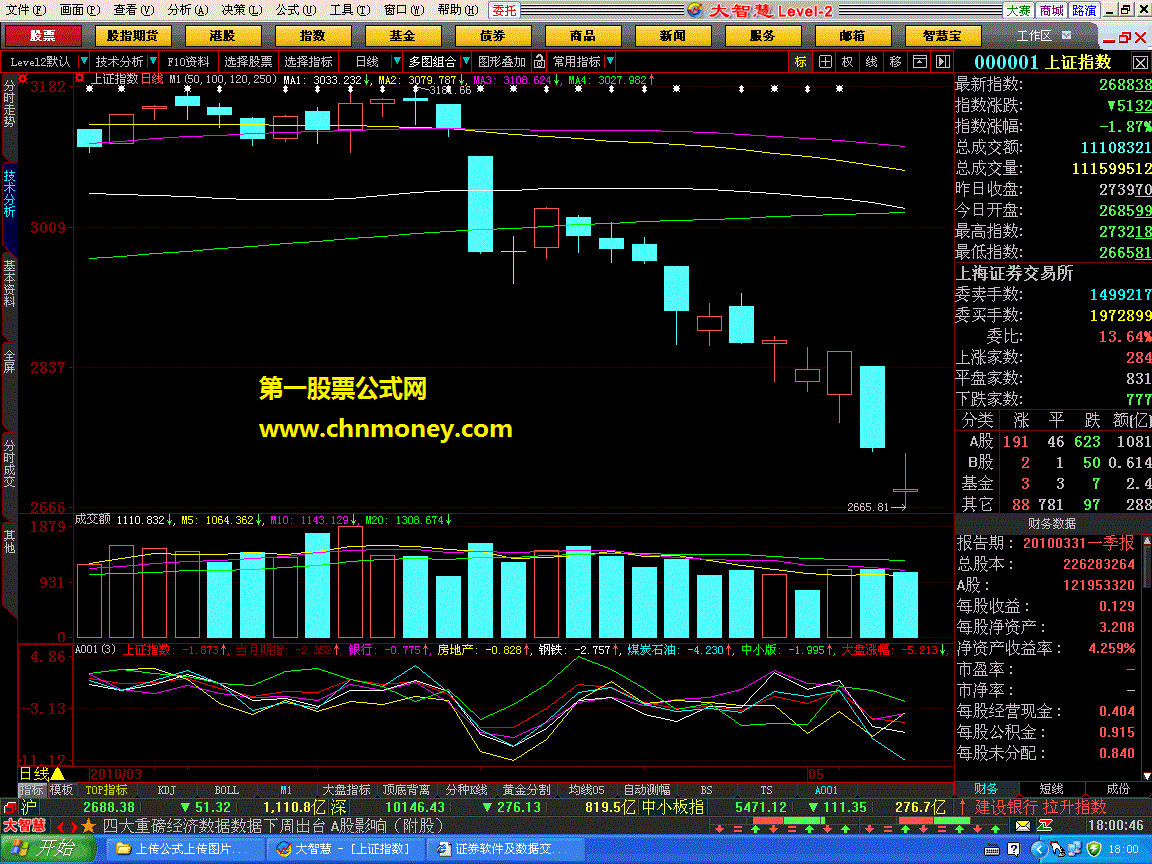Switch to the 分时成交 side tab

(9, 463)
